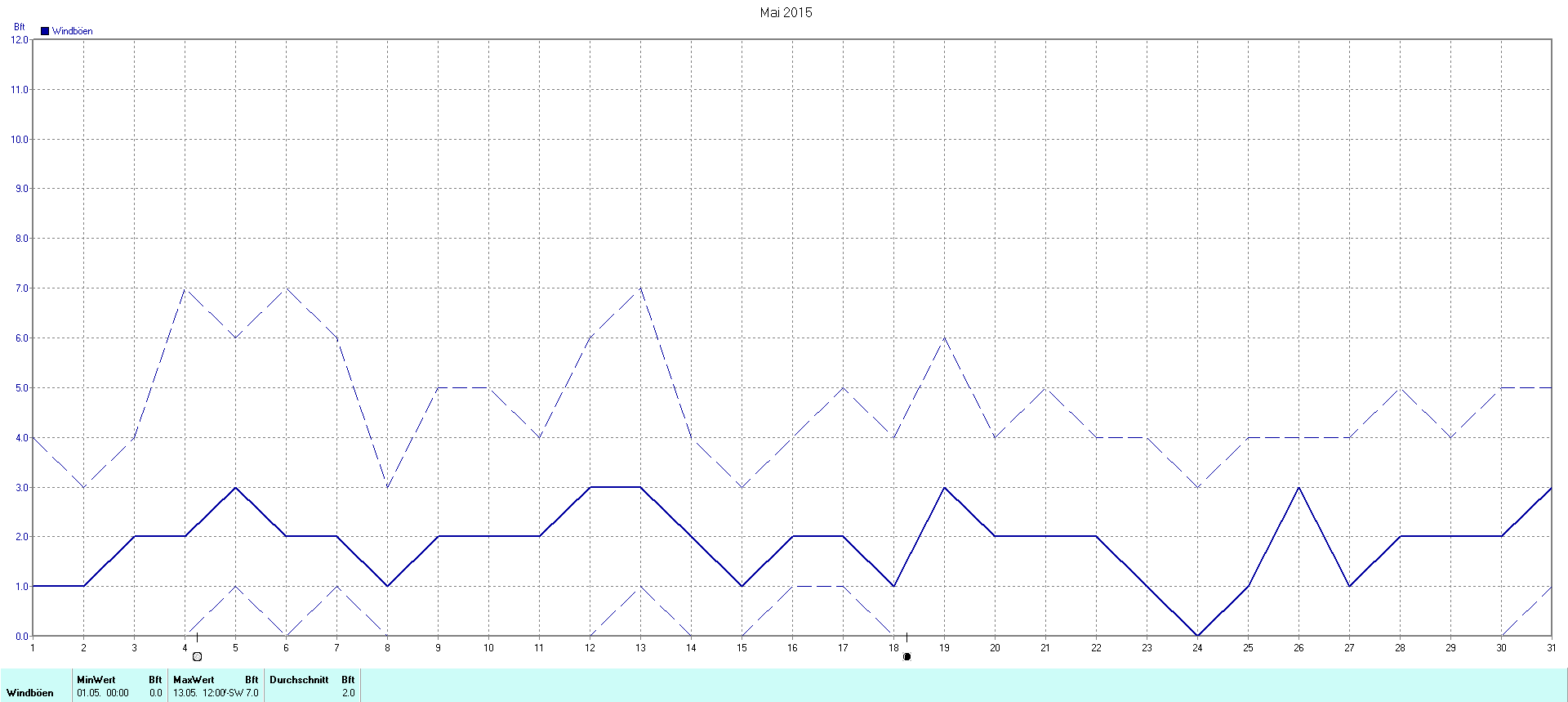Screen dimensions: 1568x702
Task: Click the Bft axis unit label
Action: (20, 27)
